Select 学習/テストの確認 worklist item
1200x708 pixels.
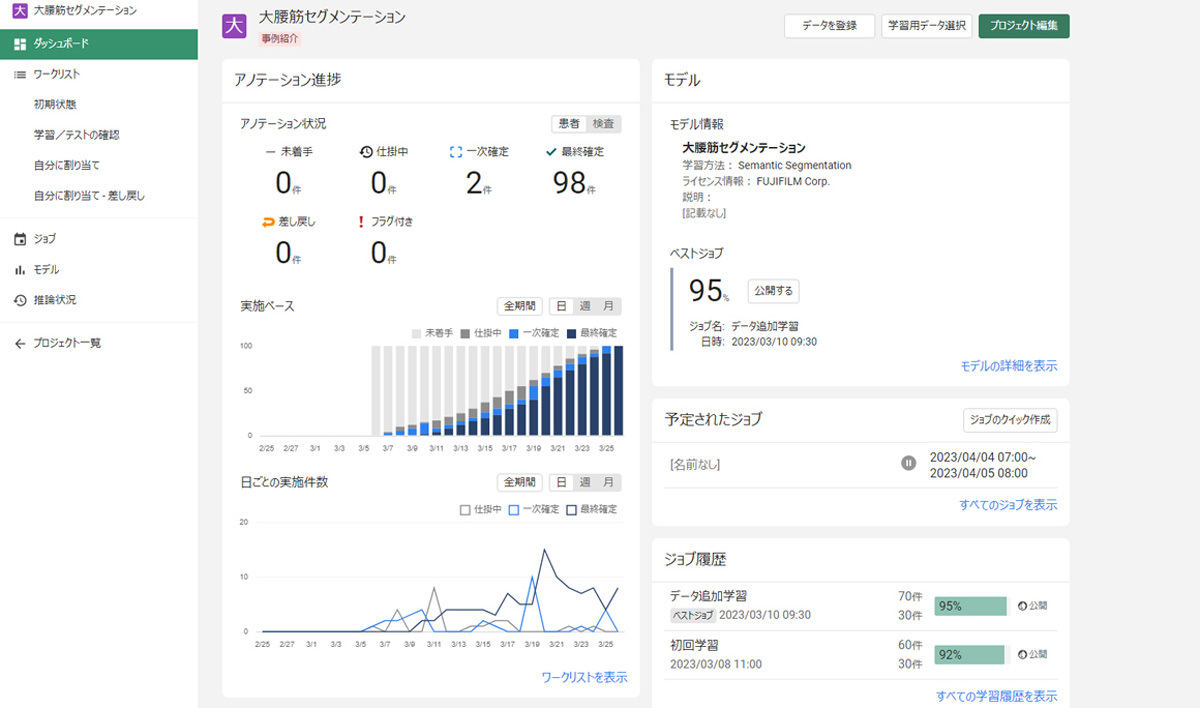click(99, 135)
